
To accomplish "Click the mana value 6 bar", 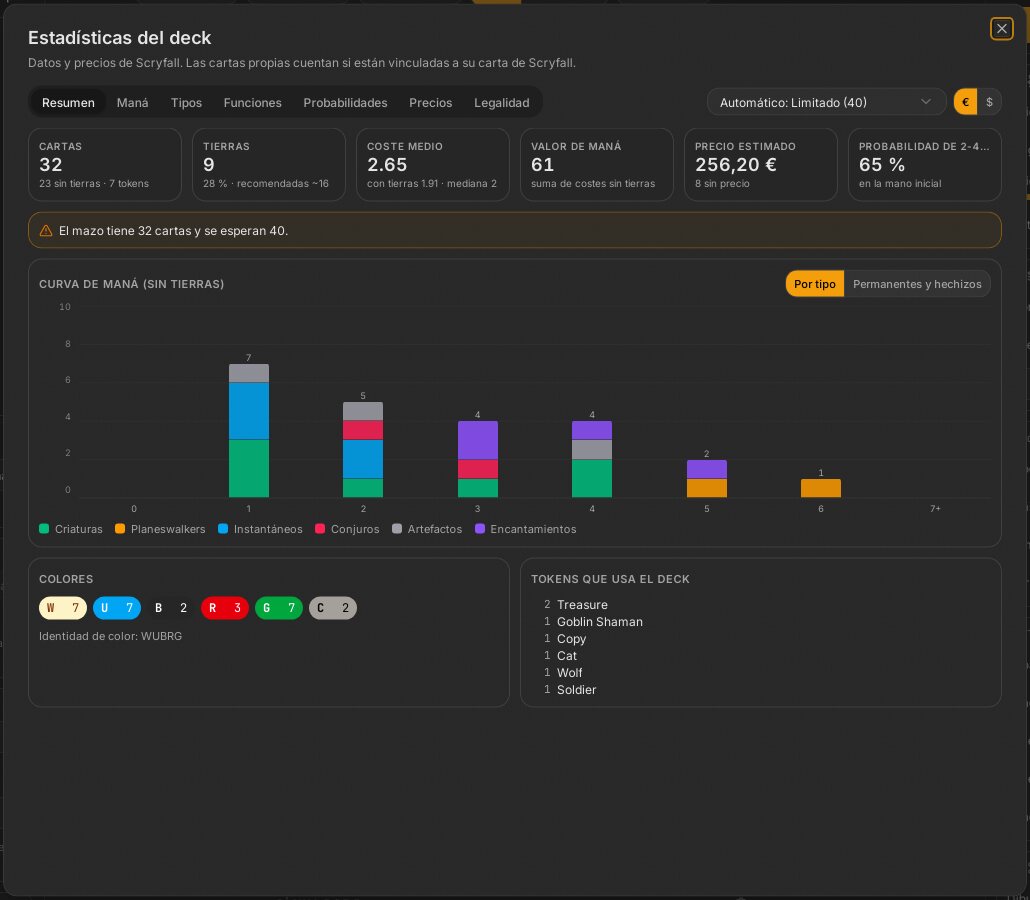I will pos(821,488).
